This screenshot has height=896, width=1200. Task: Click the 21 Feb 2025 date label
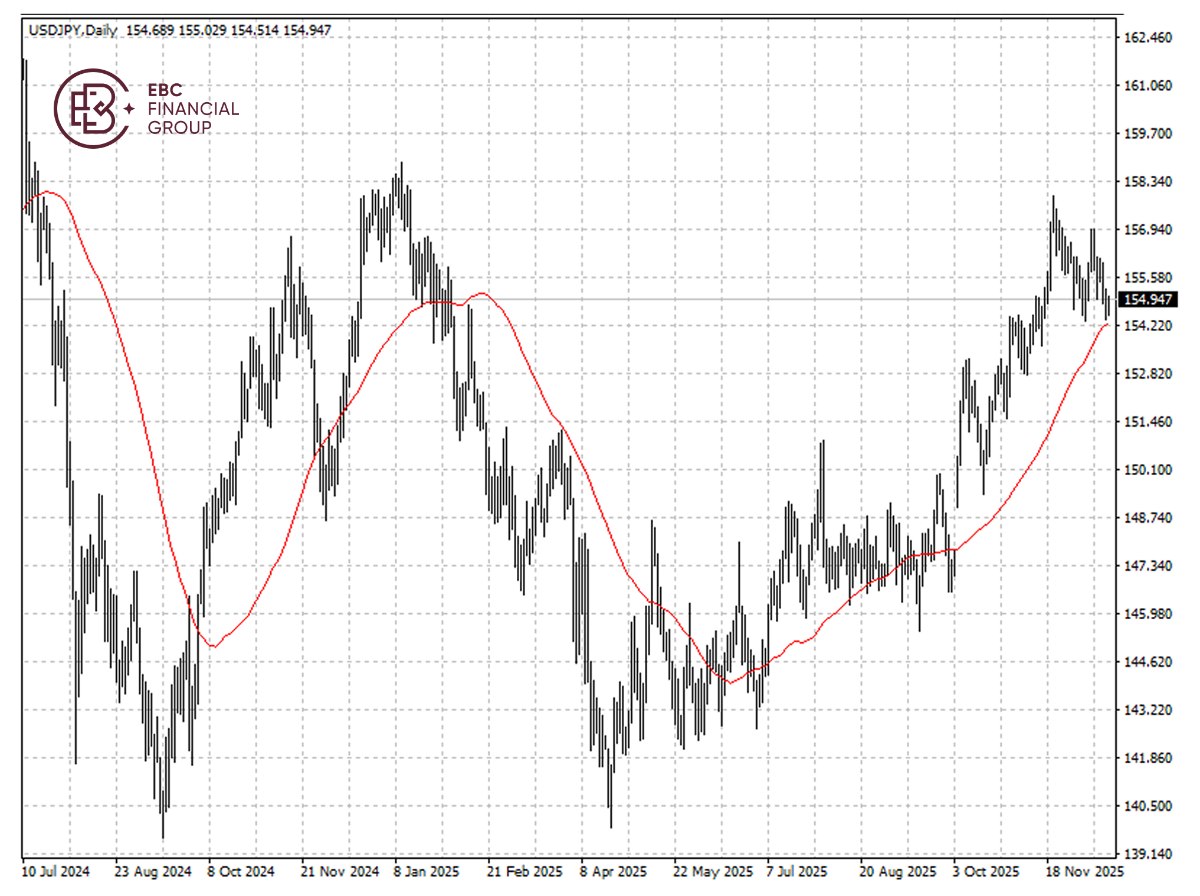pos(526,872)
